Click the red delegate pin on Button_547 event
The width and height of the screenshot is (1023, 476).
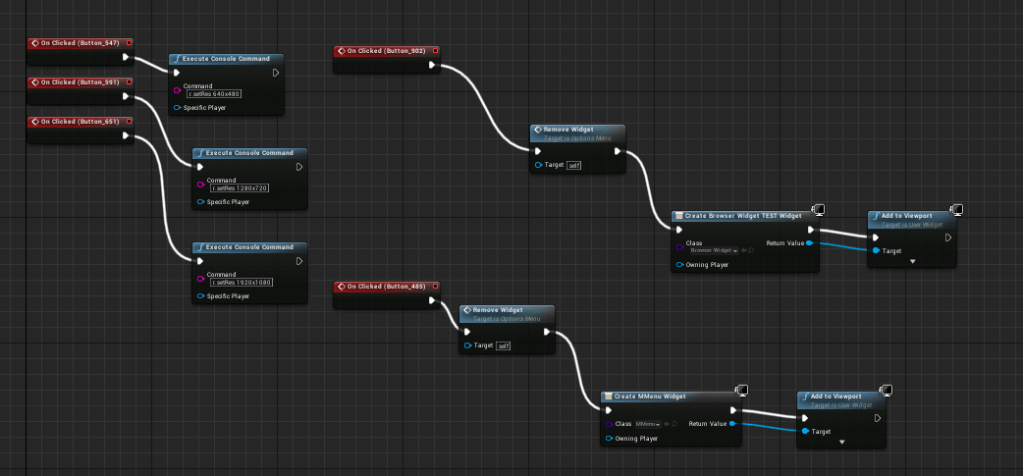[x=128, y=43]
